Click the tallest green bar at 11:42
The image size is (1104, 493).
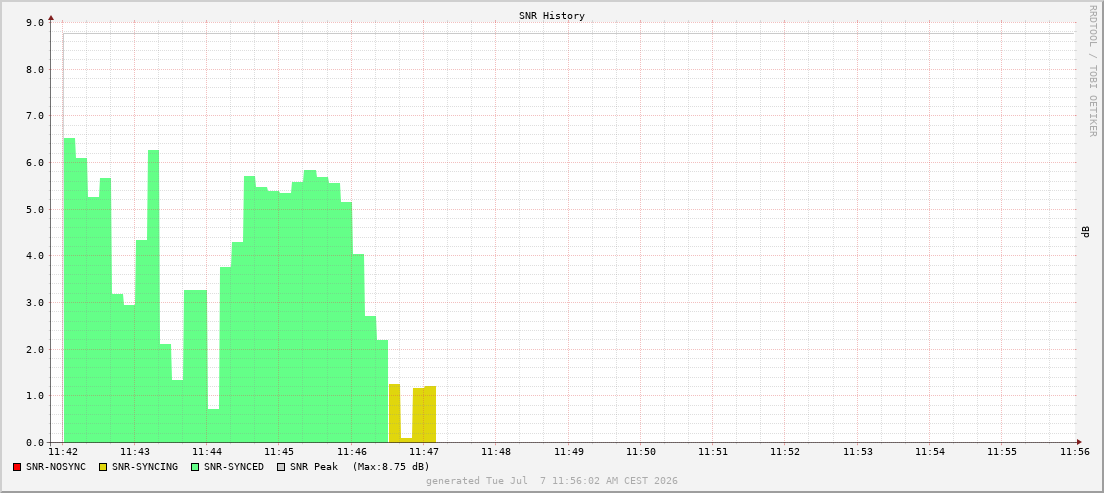(70, 290)
